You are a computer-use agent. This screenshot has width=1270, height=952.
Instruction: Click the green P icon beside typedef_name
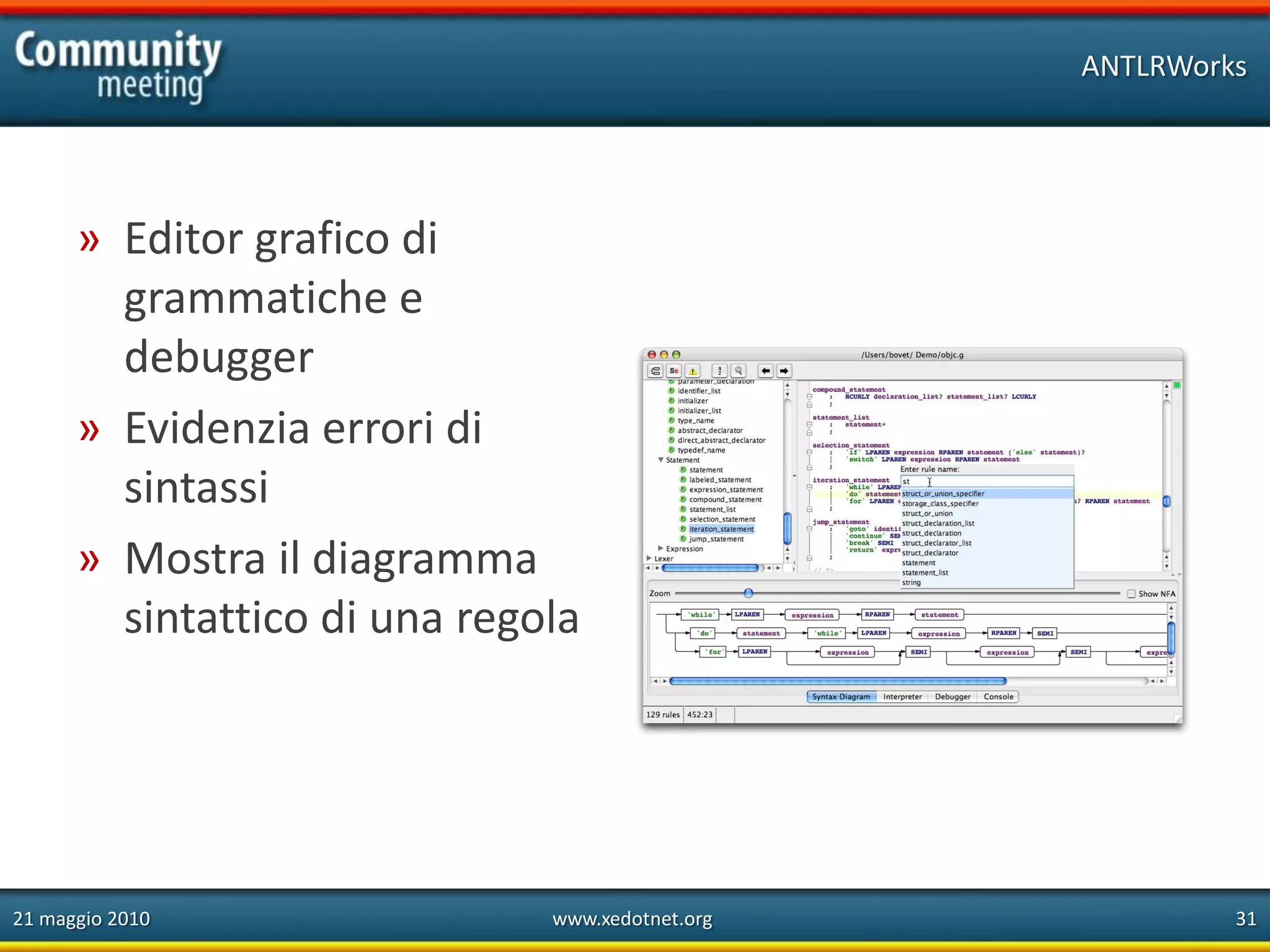671,450
